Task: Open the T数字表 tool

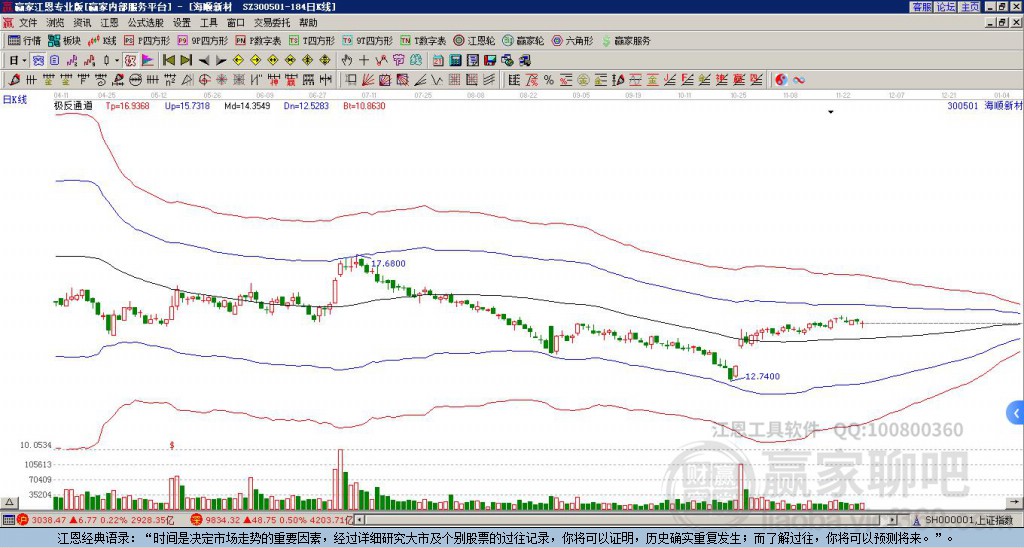Action: (x=423, y=40)
